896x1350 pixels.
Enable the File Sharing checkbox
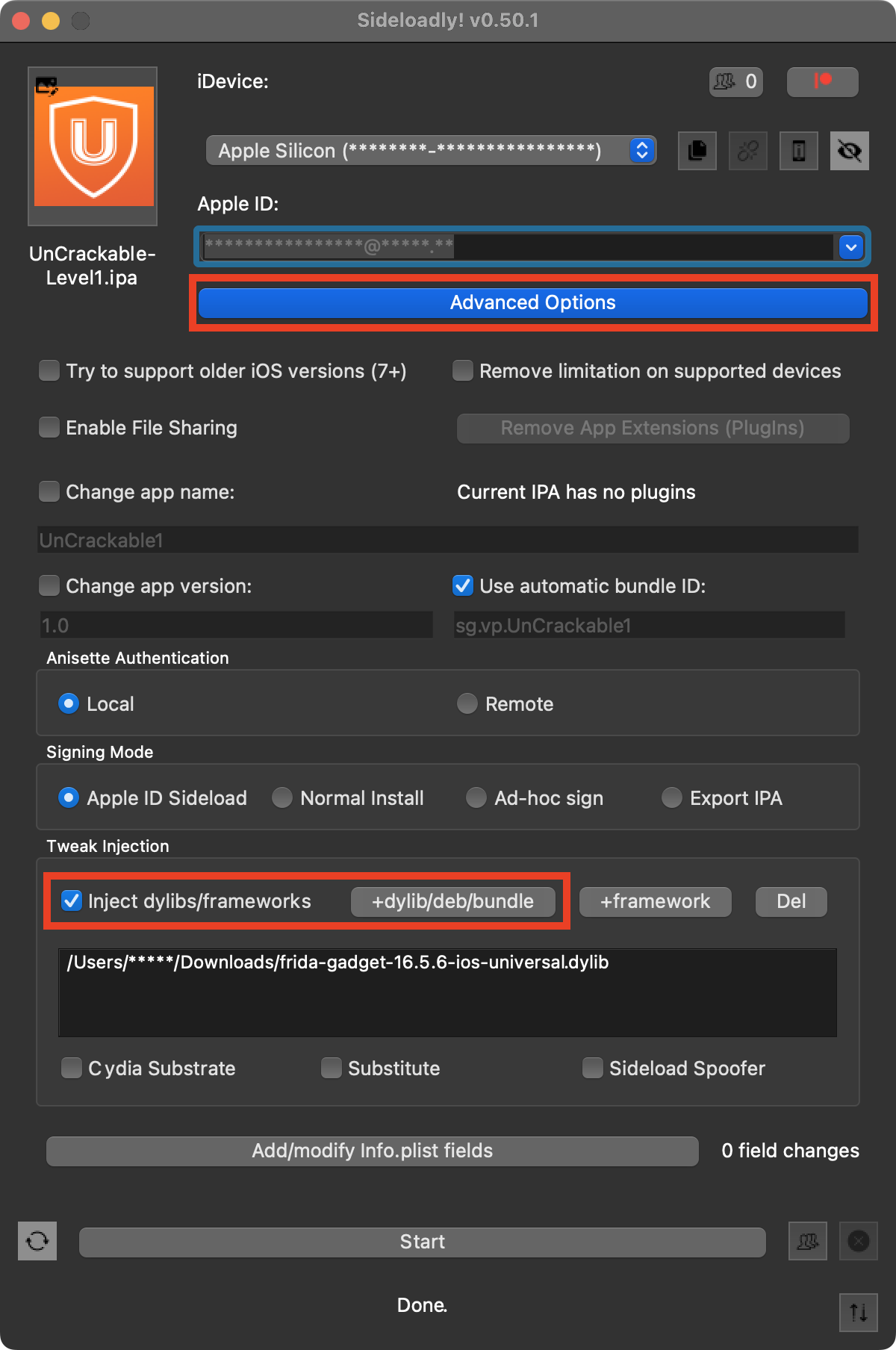pos(49,428)
